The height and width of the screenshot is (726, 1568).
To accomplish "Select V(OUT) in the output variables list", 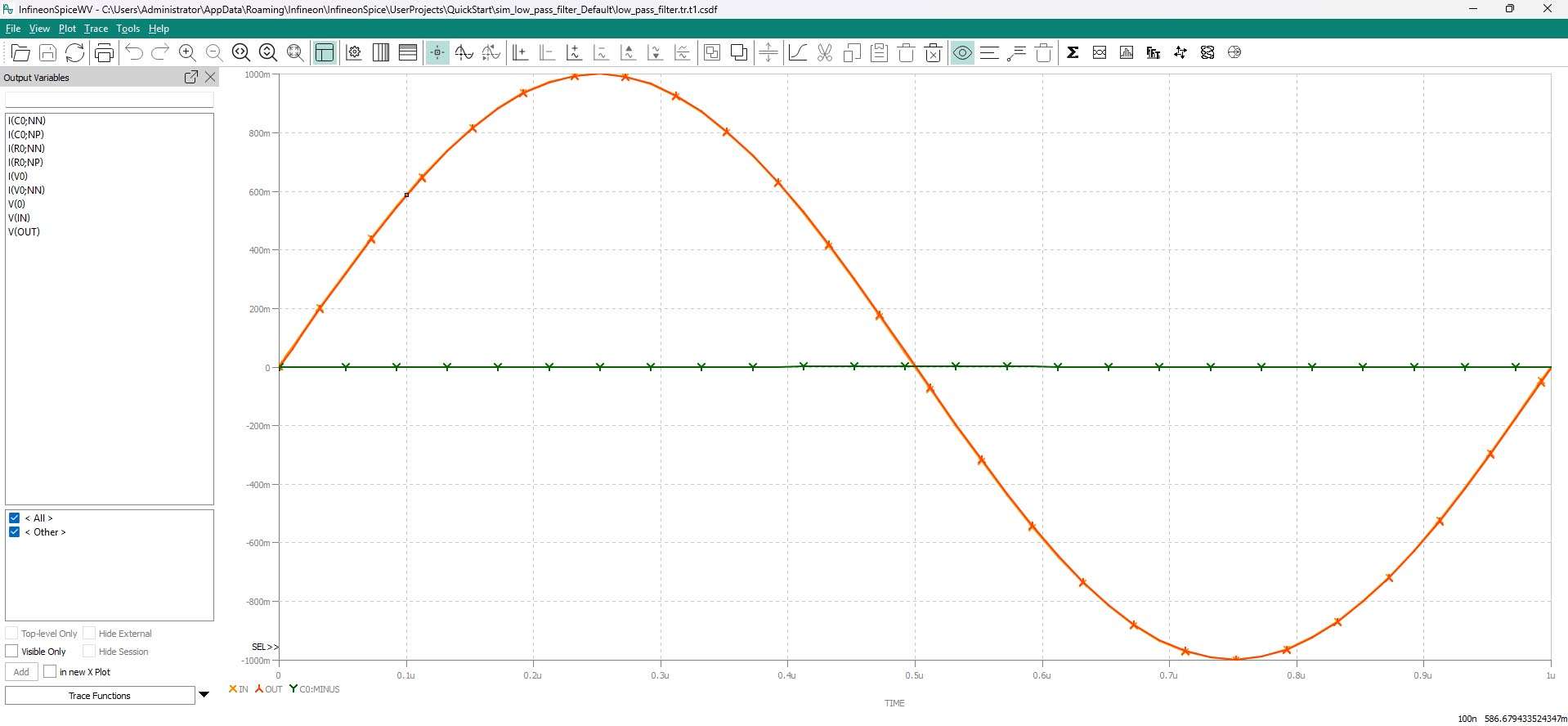I will pyautogui.click(x=25, y=232).
